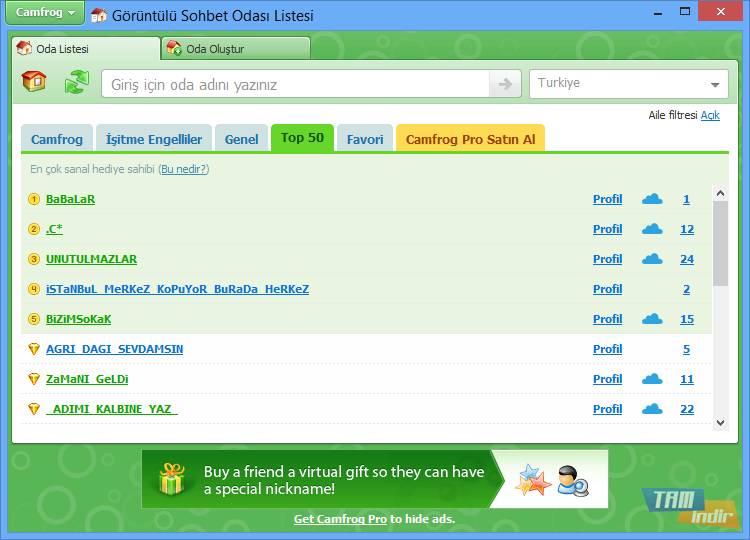
Task: Click the diamond icon next to ZaMaNI_GeLDi
Action: [x=34, y=379]
